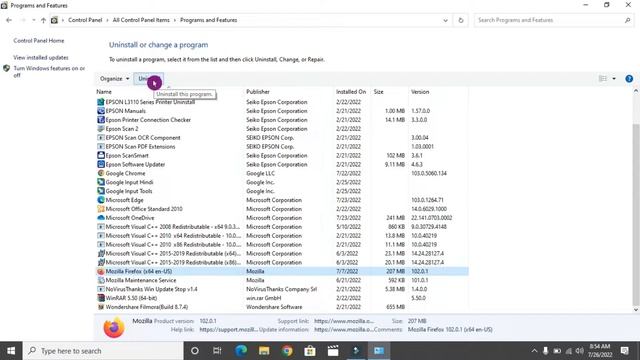Open the Cortana circle in taskbar
Viewport: 640px width, 360px height.
coord(195,351)
